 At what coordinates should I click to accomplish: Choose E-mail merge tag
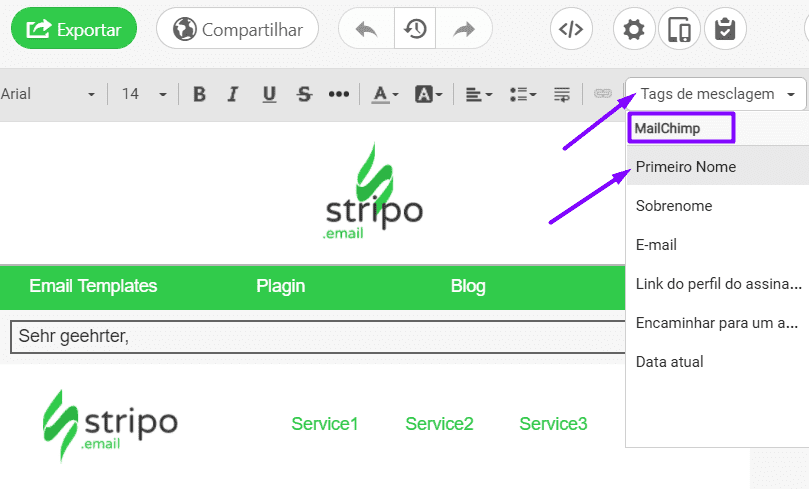[x=717, y=244]
